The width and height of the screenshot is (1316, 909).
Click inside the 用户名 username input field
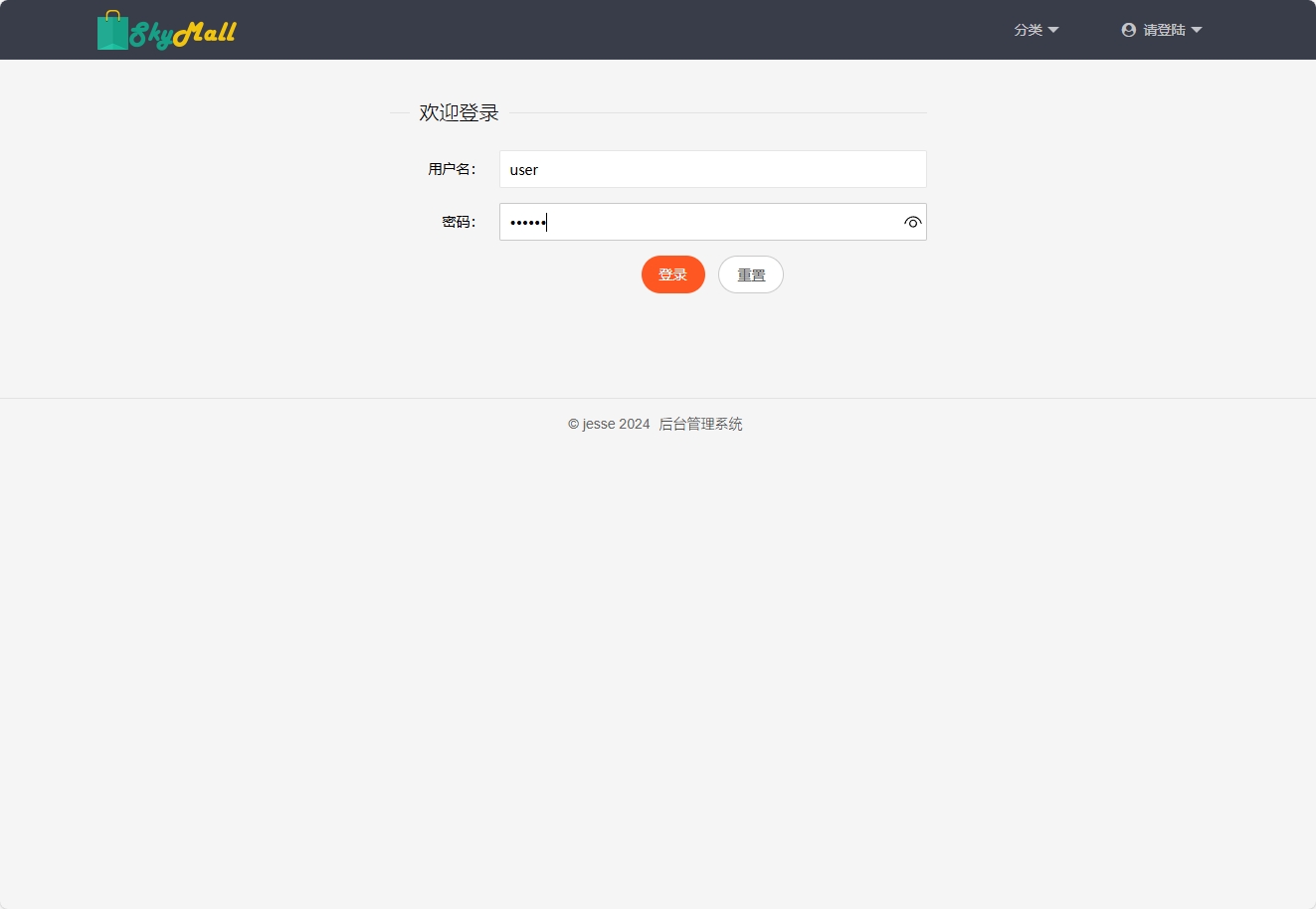click(712, 169)
